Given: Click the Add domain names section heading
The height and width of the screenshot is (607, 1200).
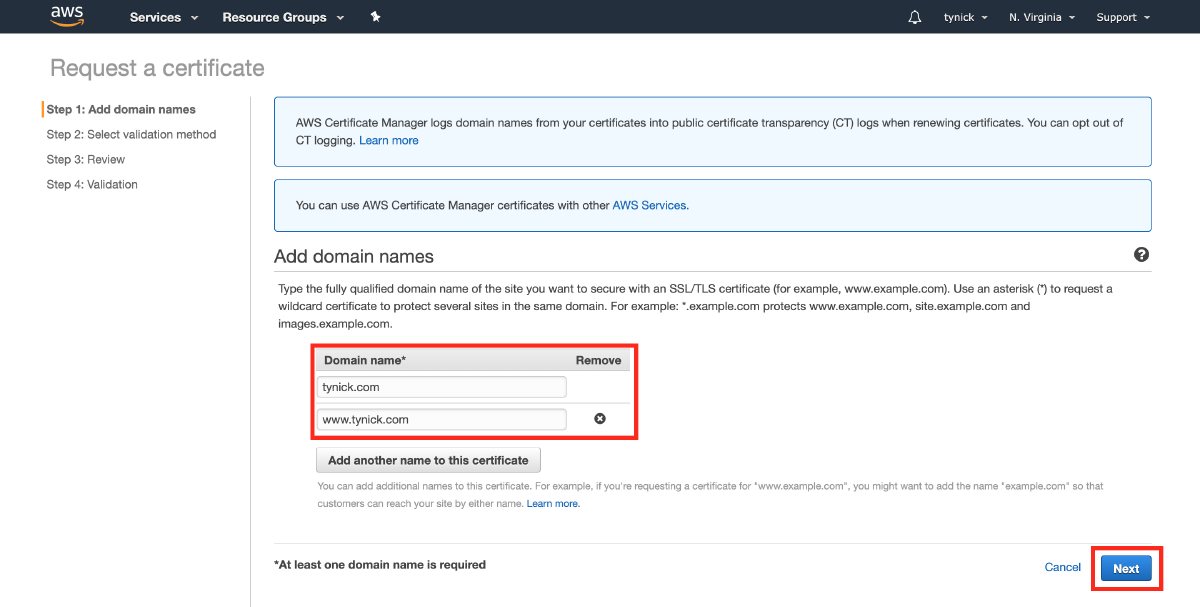Looking at the screenshot, I should [x=354, y=256].
